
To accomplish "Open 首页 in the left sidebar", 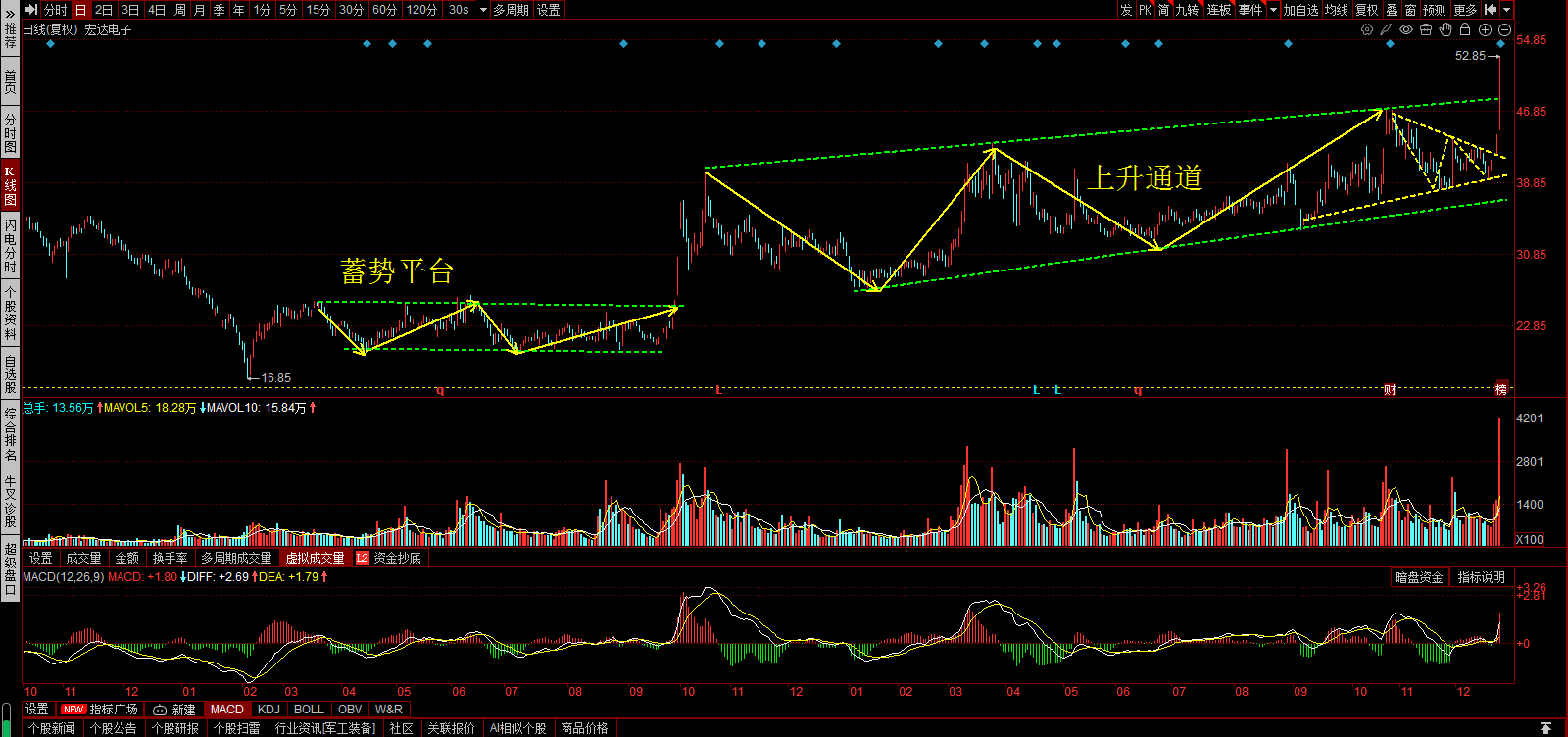I will (x=10, y=81).
